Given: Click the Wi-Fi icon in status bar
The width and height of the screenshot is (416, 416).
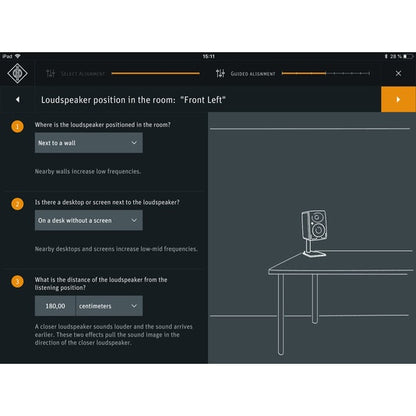Looking at the screenshot, I should coord(18,56).
